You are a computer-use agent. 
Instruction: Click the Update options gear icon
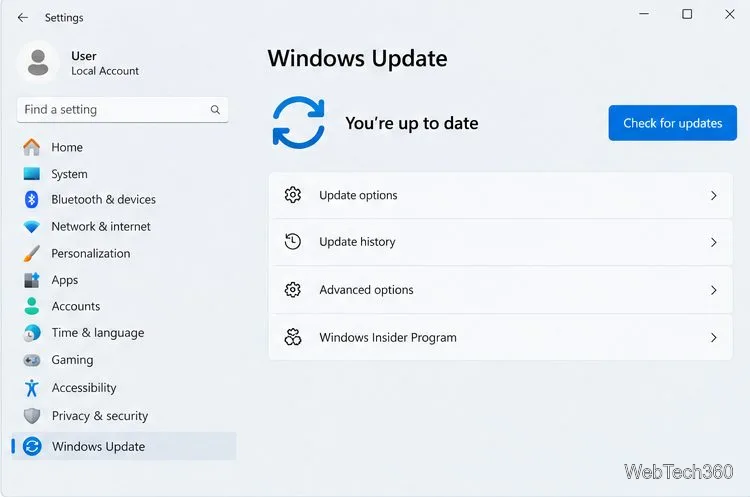(x=293, y=195)
